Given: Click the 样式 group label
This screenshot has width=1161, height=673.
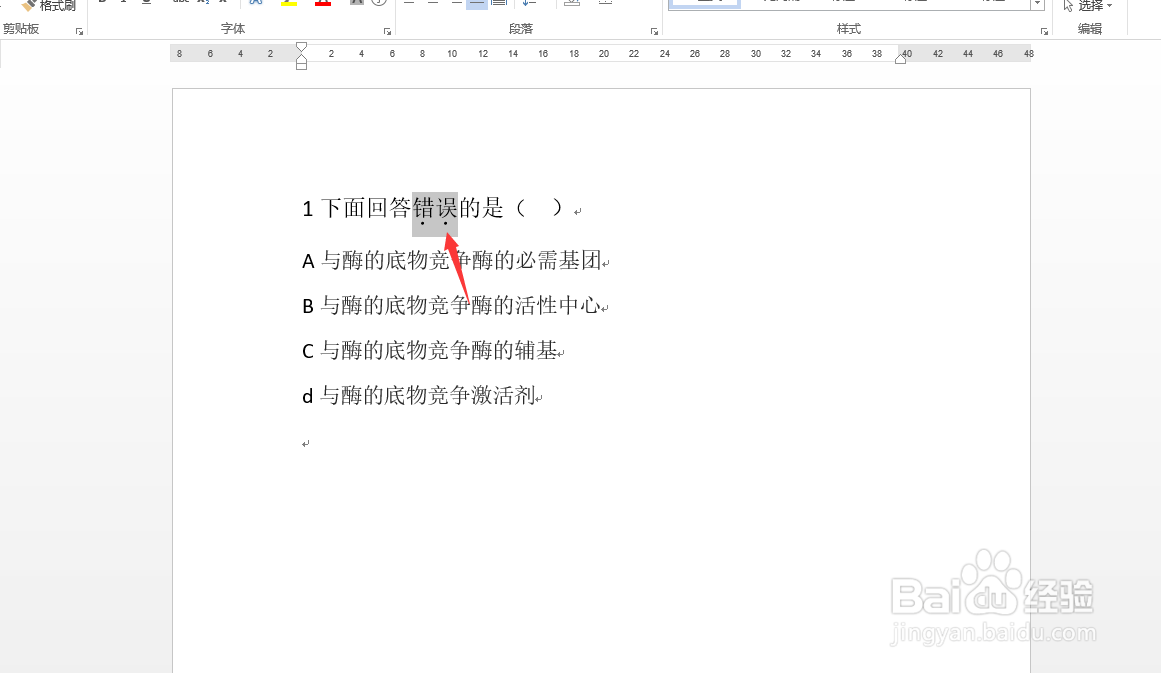Looking at the screenshot, I should [849, 29].
